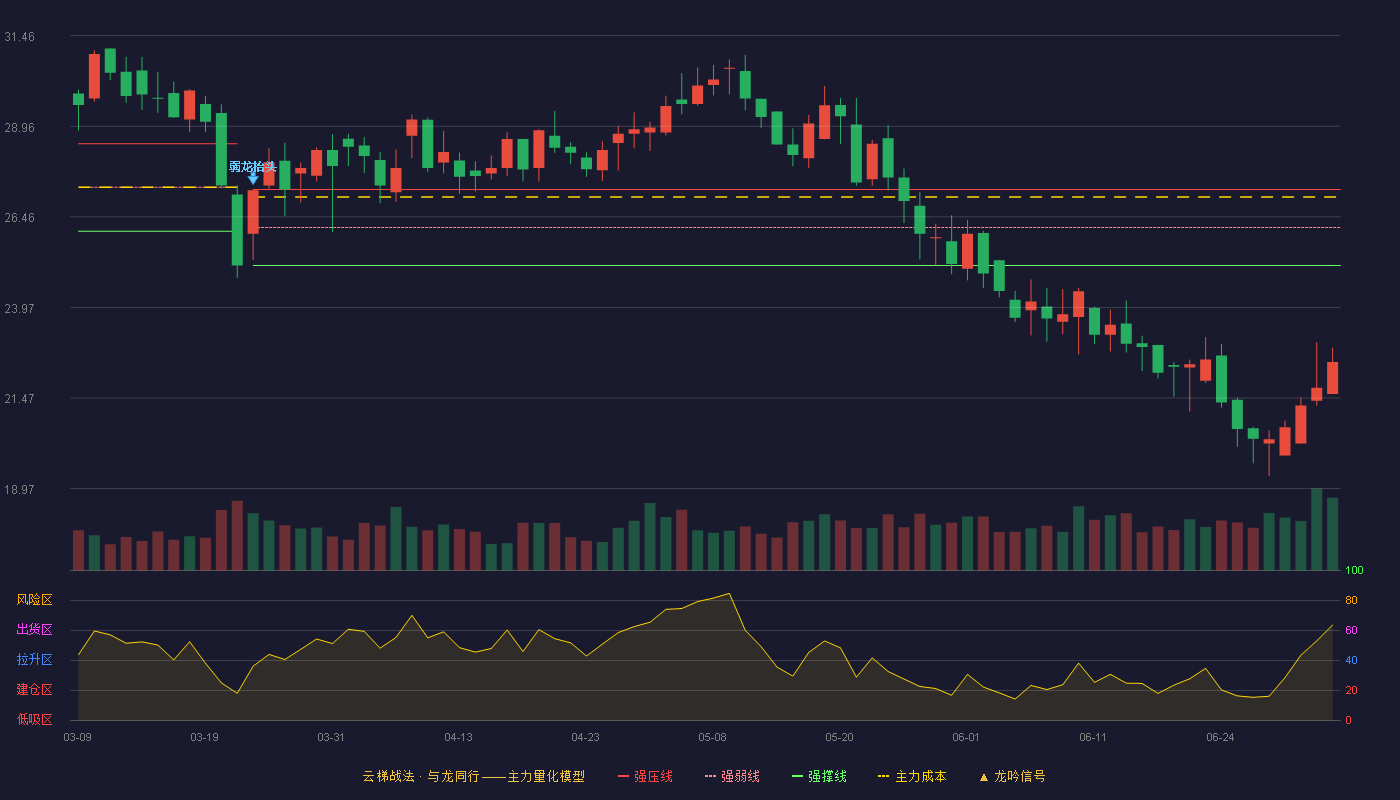Image resolution: width=1400 pixels, height=800 pixels.
Task: Toggle the 强压线 legend item
Action: 645,776
